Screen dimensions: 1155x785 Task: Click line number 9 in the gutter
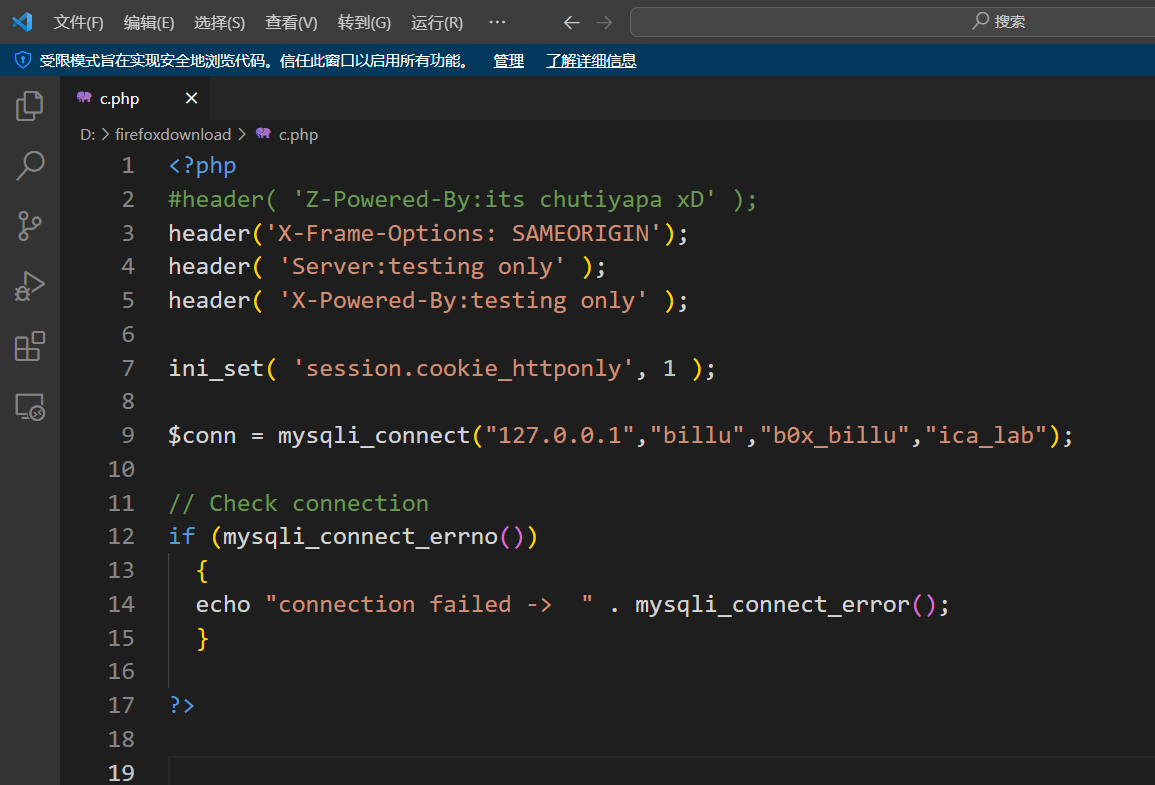click(x=128, y=435)
